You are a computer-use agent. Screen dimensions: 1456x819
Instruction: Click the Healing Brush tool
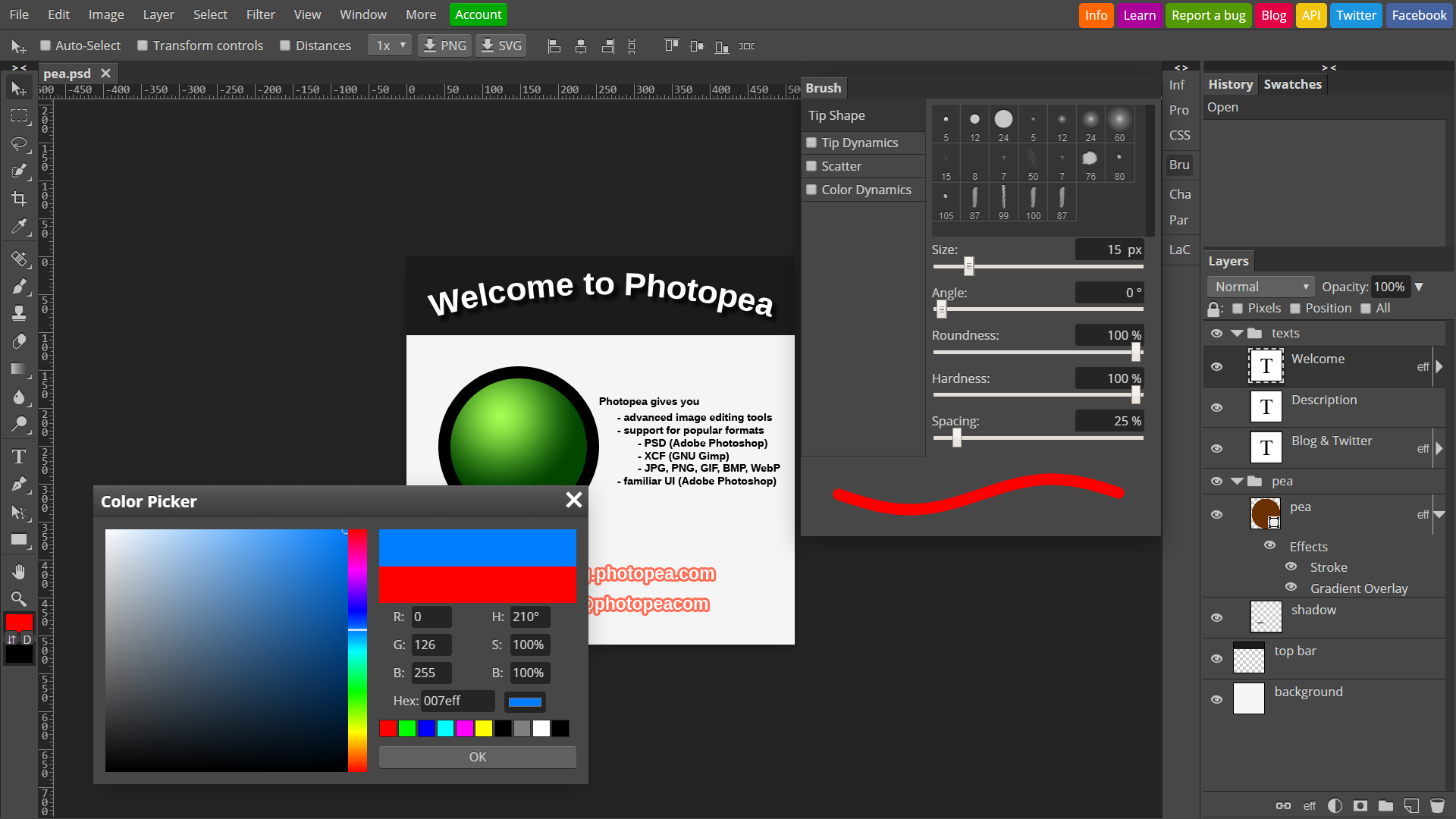click(x=18, y=258)
